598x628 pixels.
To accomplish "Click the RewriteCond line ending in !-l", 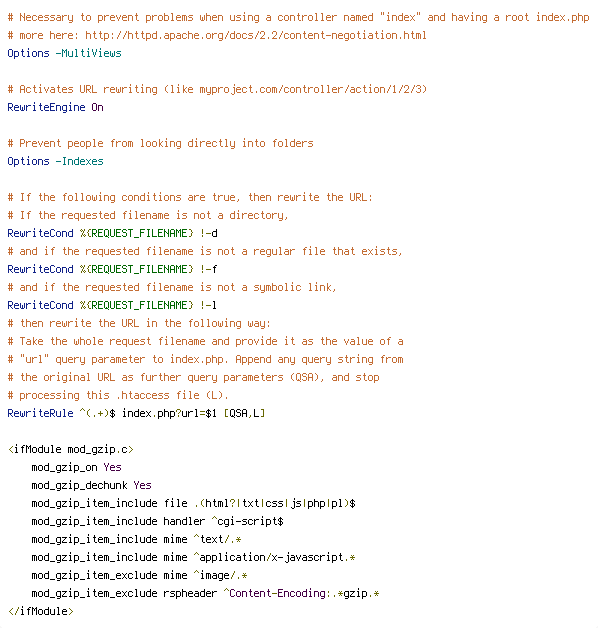I will click(x=112, y=305).
